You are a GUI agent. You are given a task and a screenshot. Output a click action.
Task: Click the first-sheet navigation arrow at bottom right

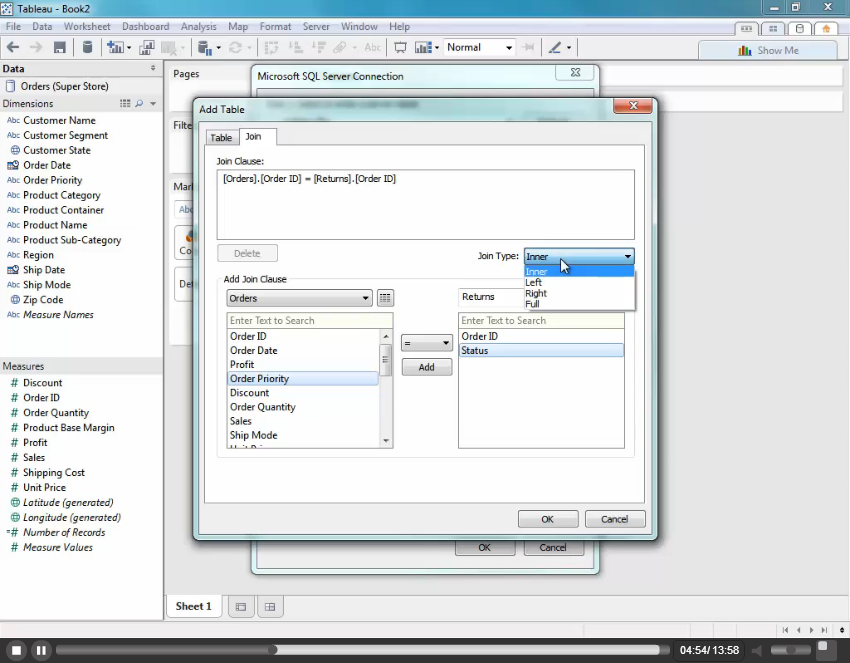point(785,630)
